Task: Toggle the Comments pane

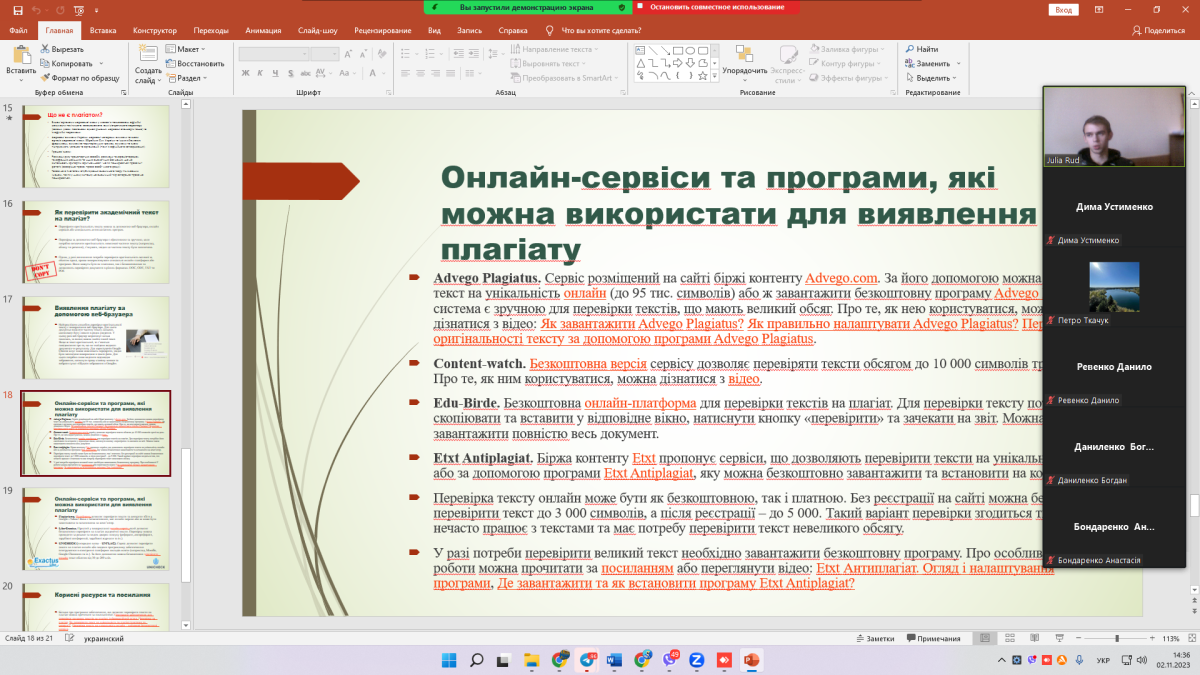Action: point(933,638)
